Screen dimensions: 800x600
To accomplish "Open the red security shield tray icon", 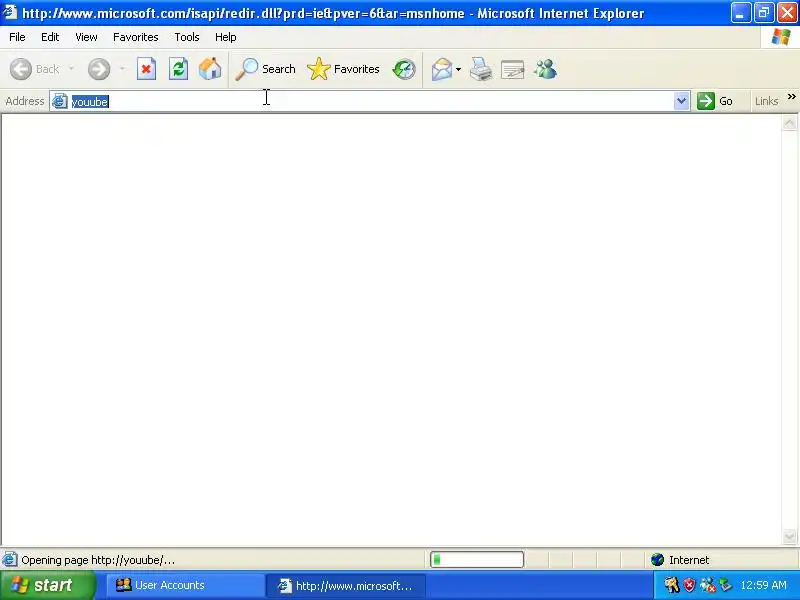I will (x=689, y=585).
